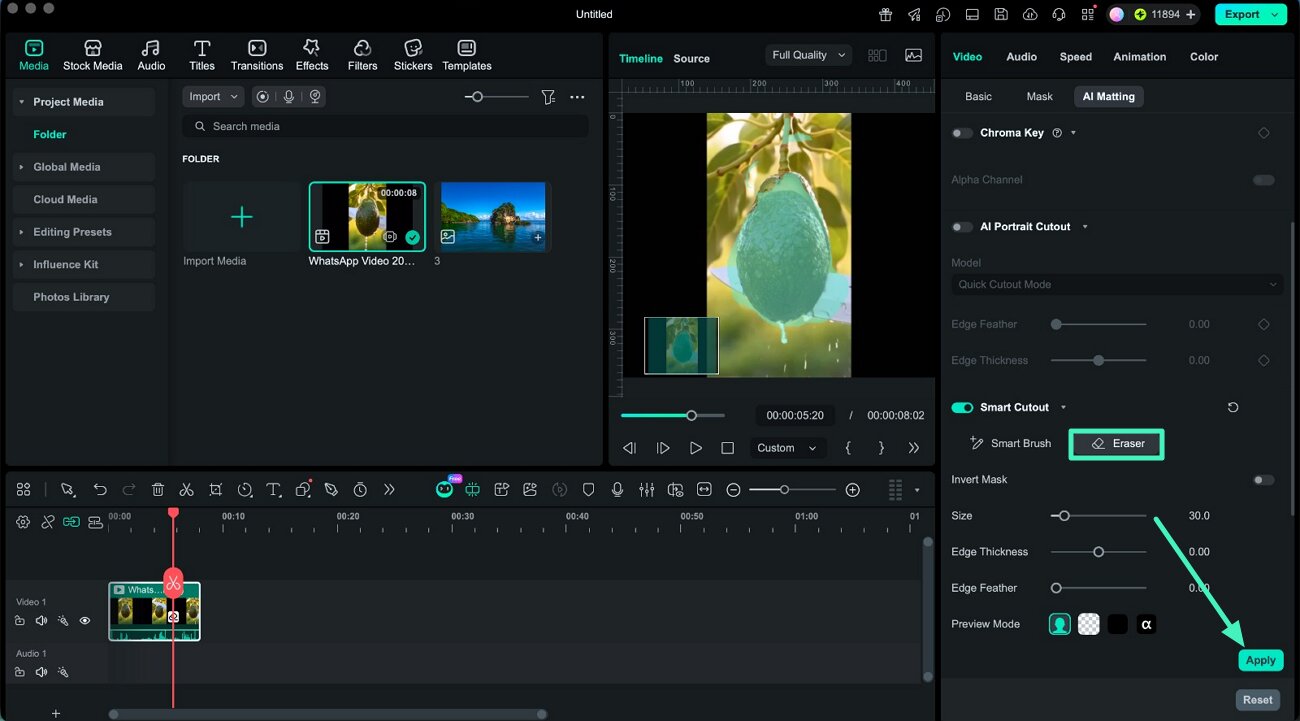Lock the Audio 1 track
This screenshot has height=721, width=1300.
pos(19,672)
